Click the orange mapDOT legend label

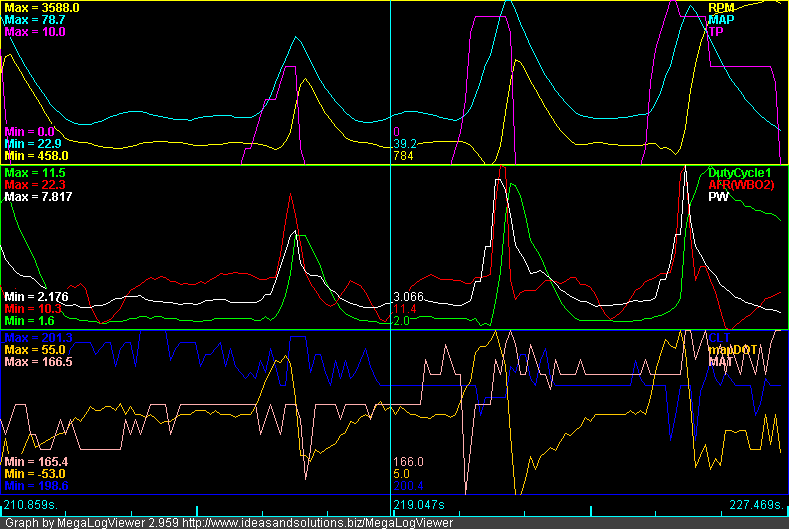[x=733, y=349]
